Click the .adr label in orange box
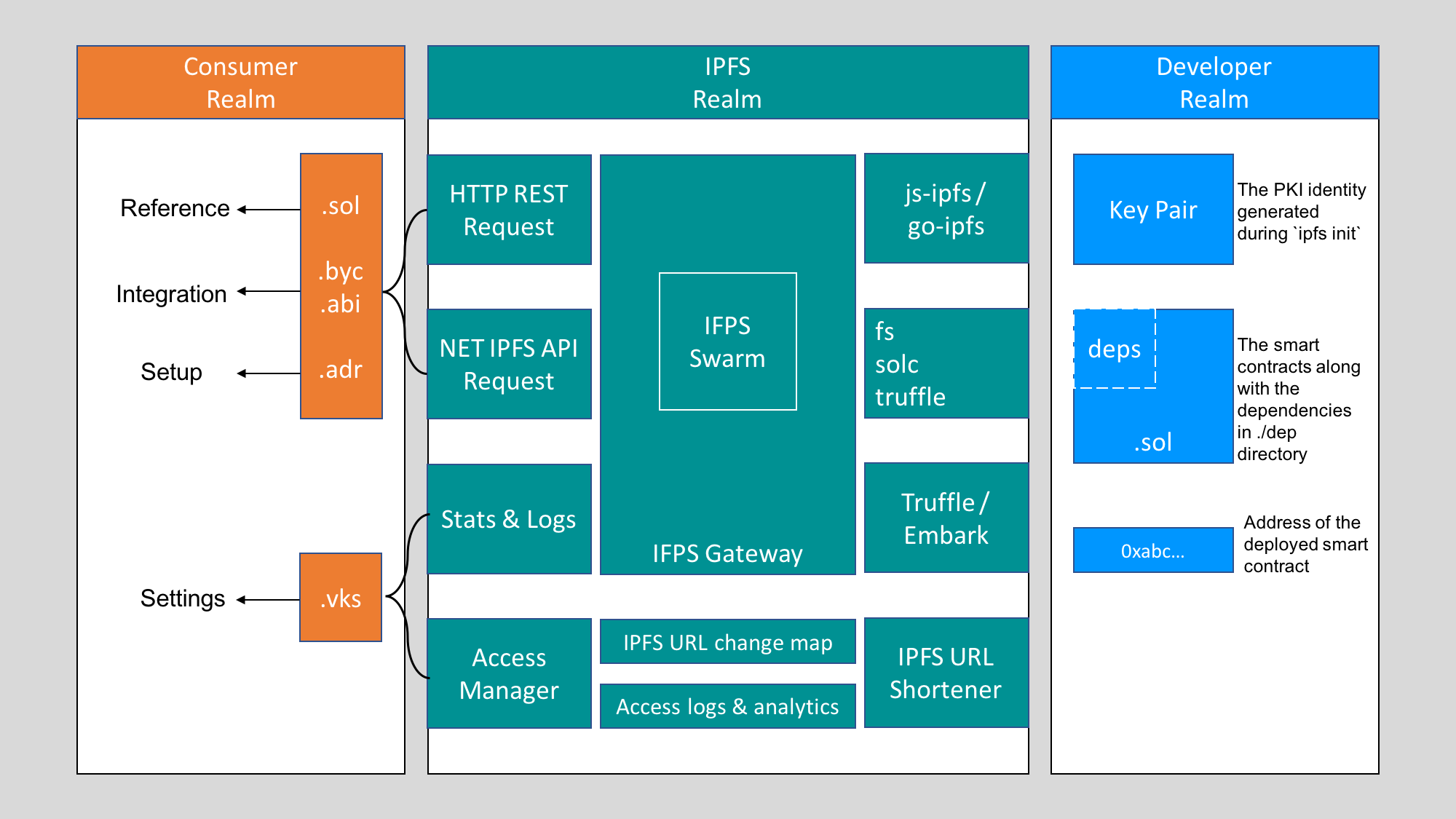Image resolution: width=1456 pixels, height=819 pixels. (341, 370)
